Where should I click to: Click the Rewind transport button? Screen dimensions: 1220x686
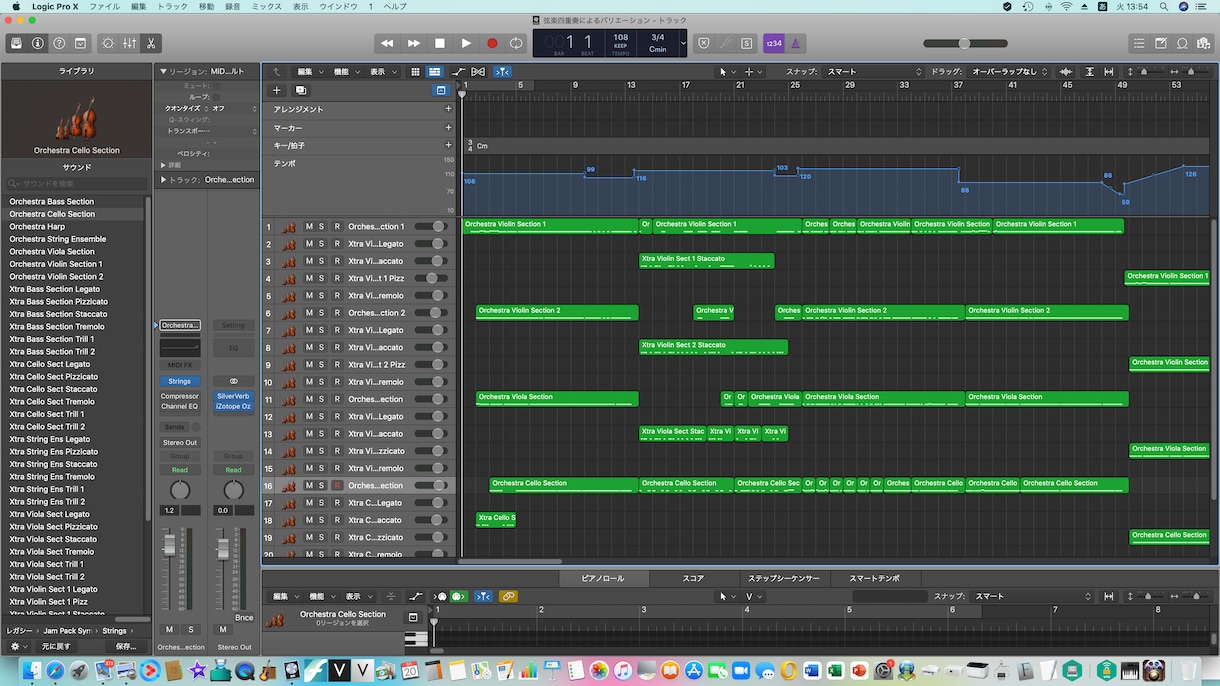[x=387, y=43]
